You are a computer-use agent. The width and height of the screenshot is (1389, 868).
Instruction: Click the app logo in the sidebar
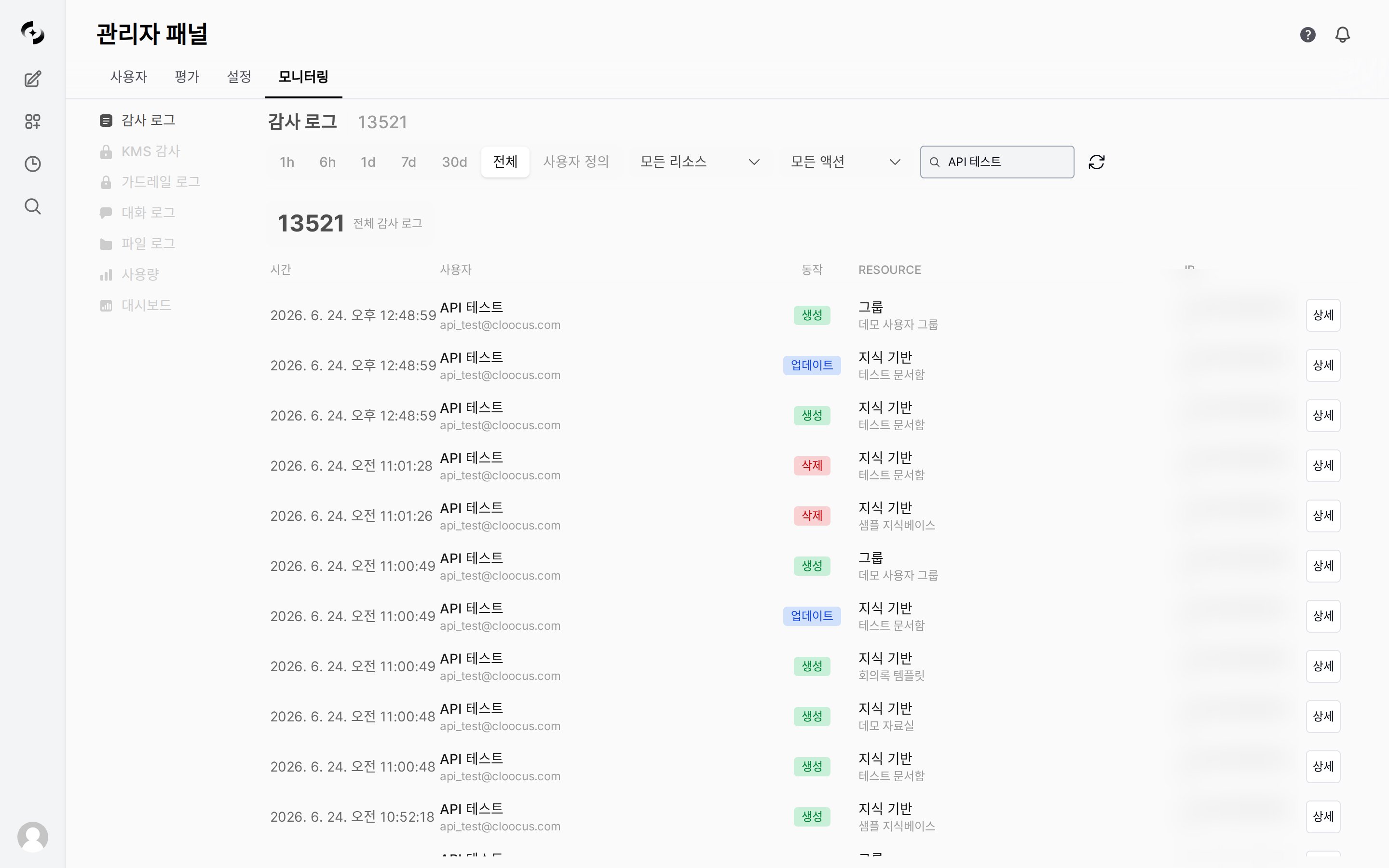tap(33, 33)
